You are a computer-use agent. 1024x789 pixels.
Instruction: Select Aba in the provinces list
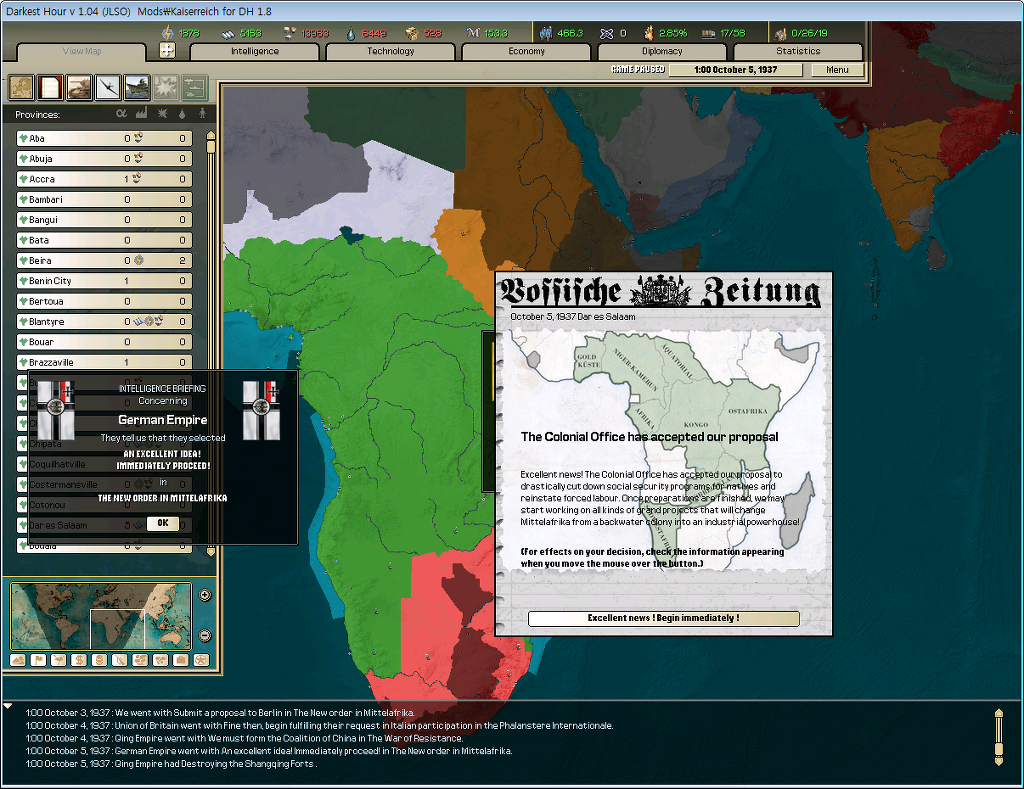104,138
